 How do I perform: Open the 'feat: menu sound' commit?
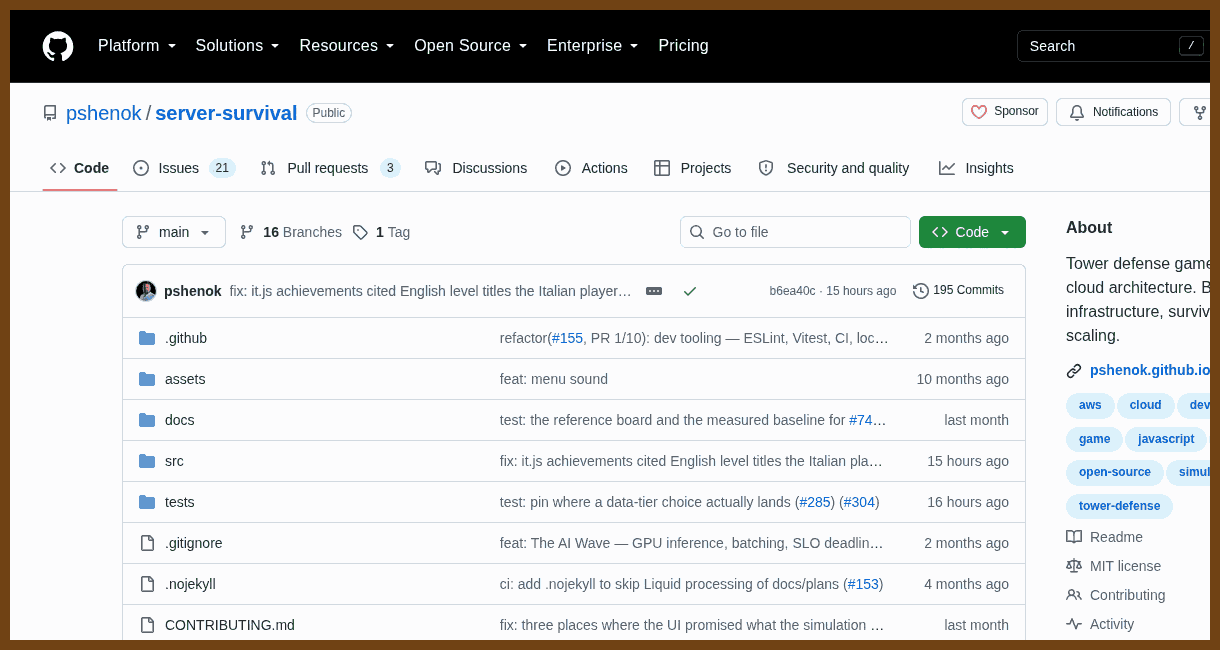click(x=554, y=379)
